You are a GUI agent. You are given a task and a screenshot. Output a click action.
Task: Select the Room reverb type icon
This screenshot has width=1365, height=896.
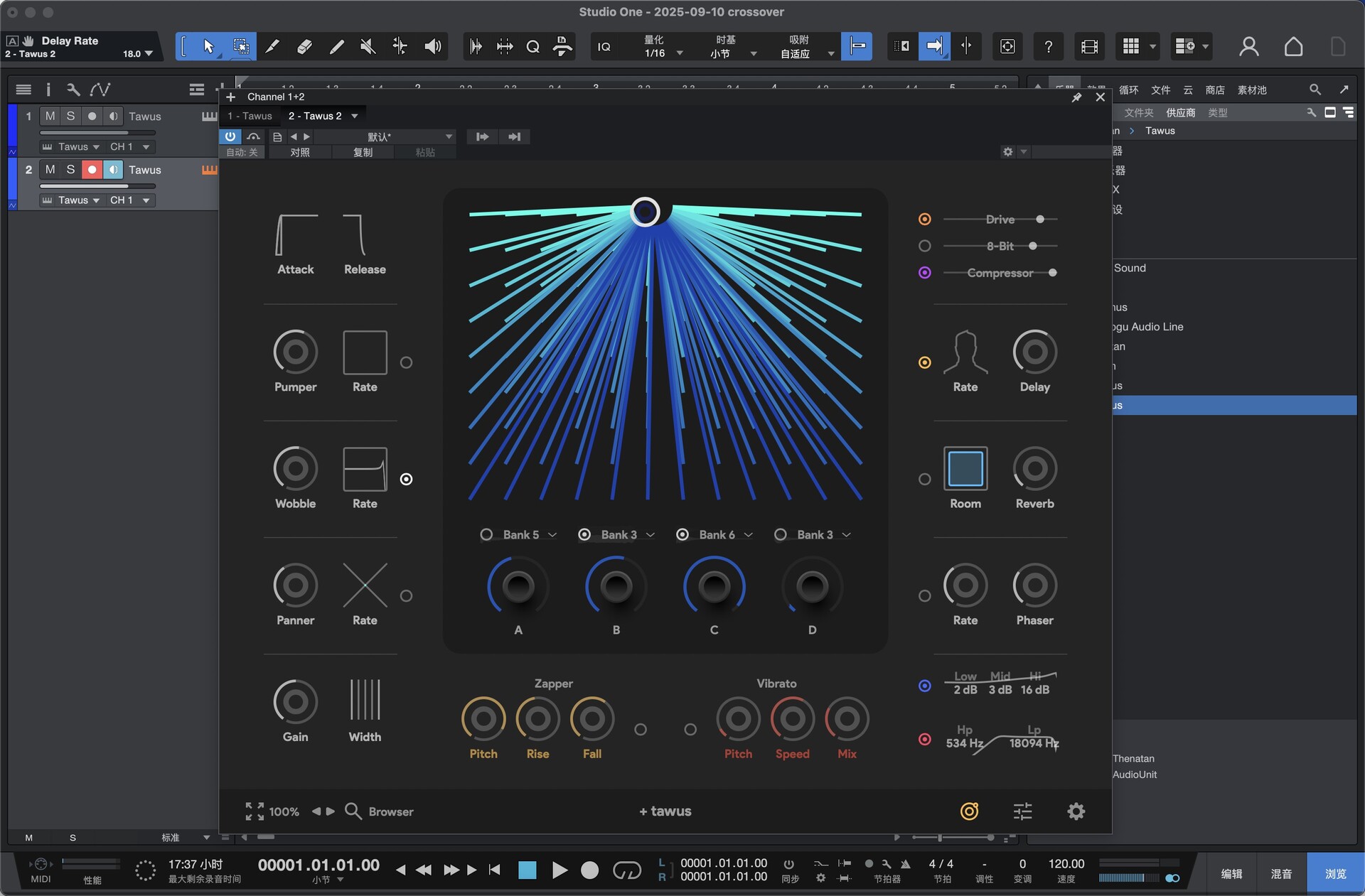(965, 468)
